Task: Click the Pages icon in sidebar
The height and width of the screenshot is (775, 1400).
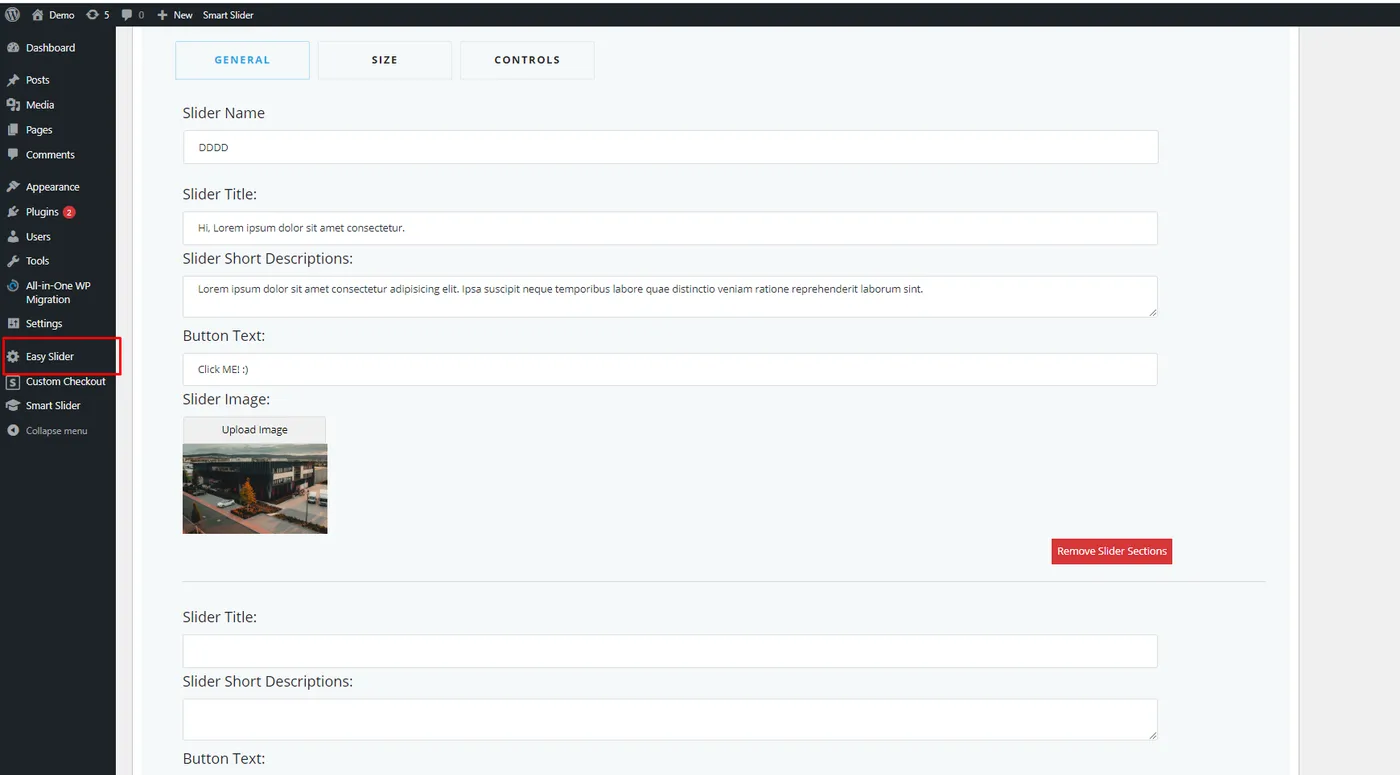Action: pos(13,130)
